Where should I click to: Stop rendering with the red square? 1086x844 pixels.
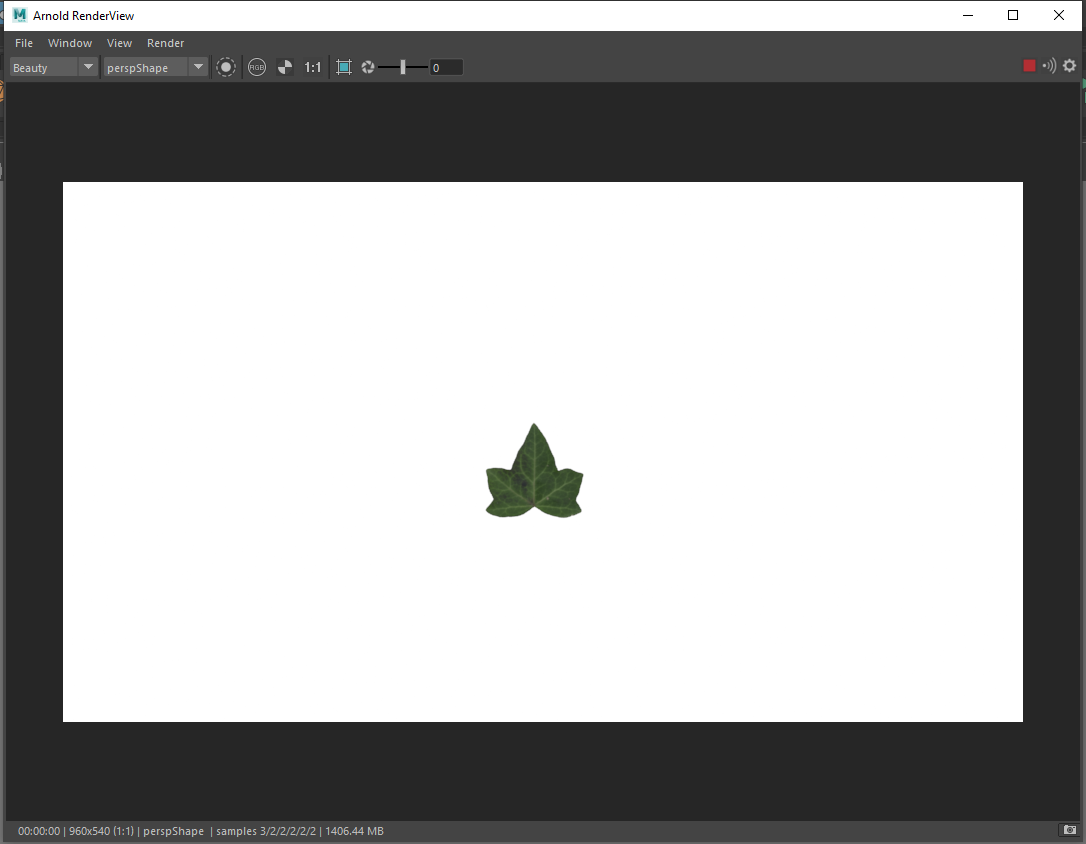click(x=1029, y=65)
